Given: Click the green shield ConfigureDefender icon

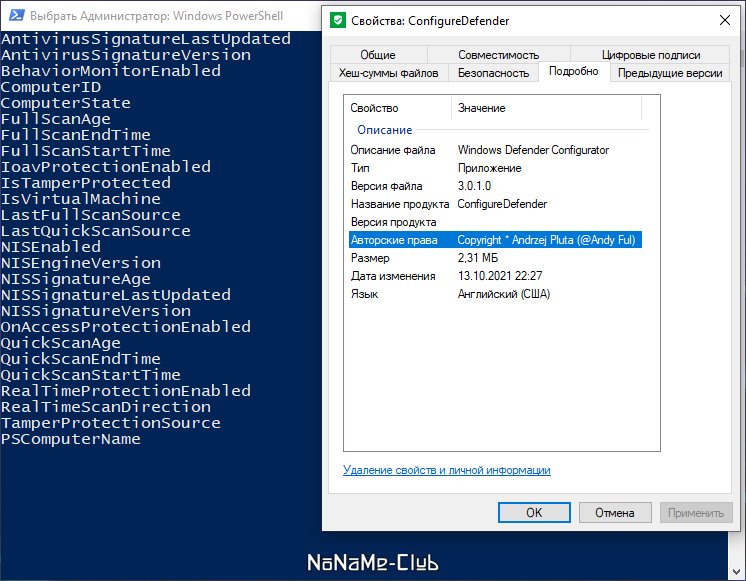Looking at the screenshot, I should point(337,20).
